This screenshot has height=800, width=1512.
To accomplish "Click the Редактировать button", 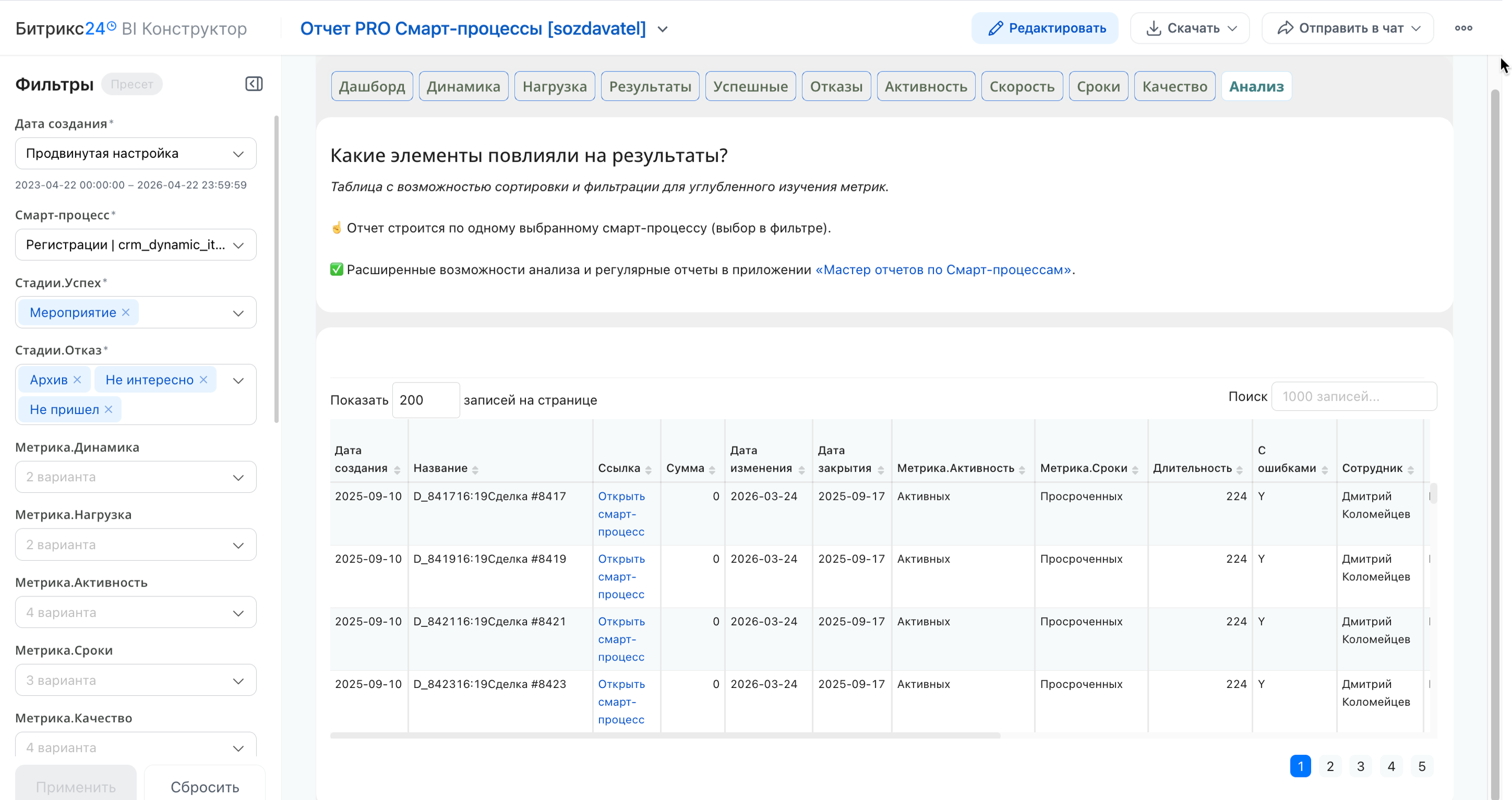I will (x=1045, y=28).
